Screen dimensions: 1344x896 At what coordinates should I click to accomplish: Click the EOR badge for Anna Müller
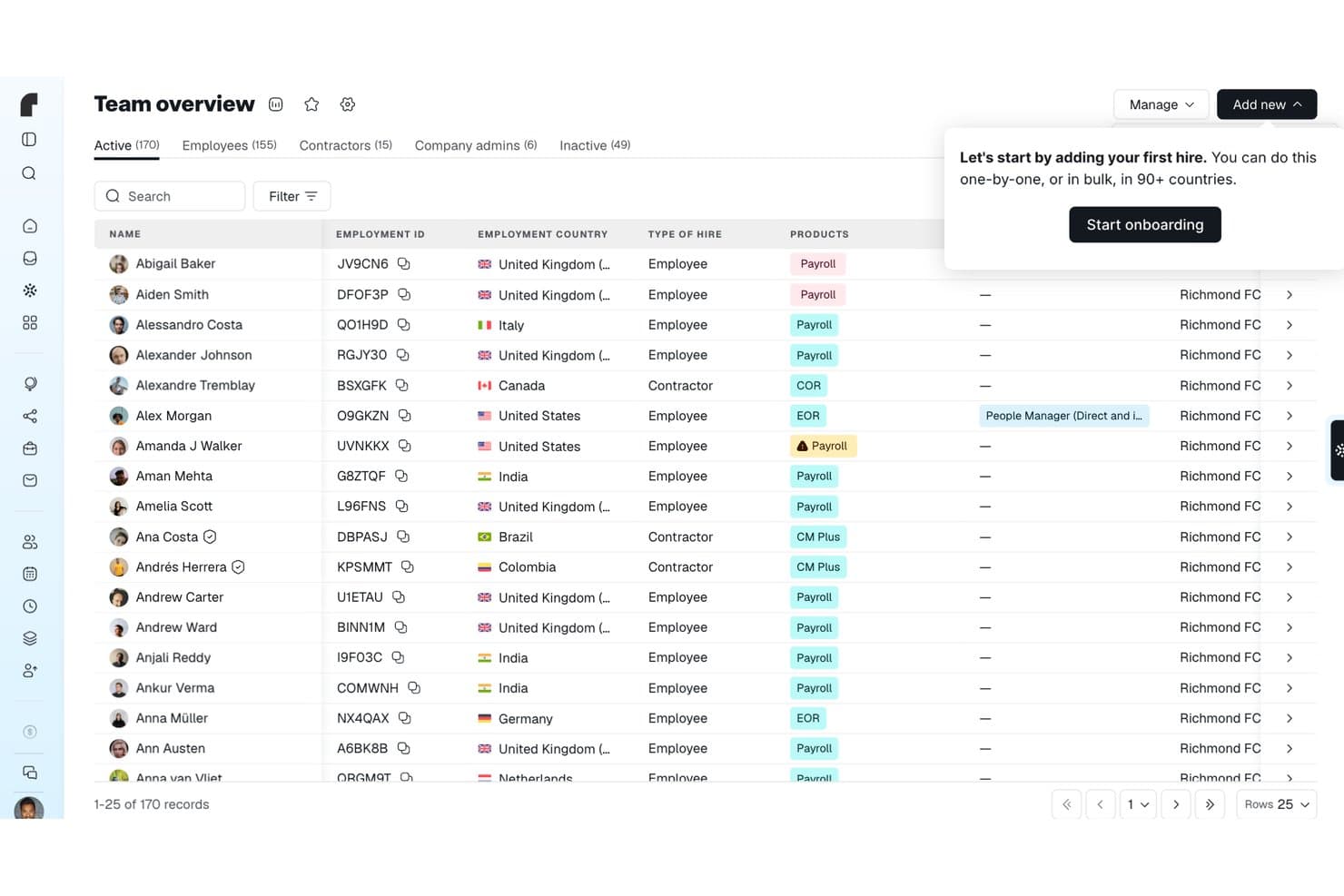coord(808,718)
